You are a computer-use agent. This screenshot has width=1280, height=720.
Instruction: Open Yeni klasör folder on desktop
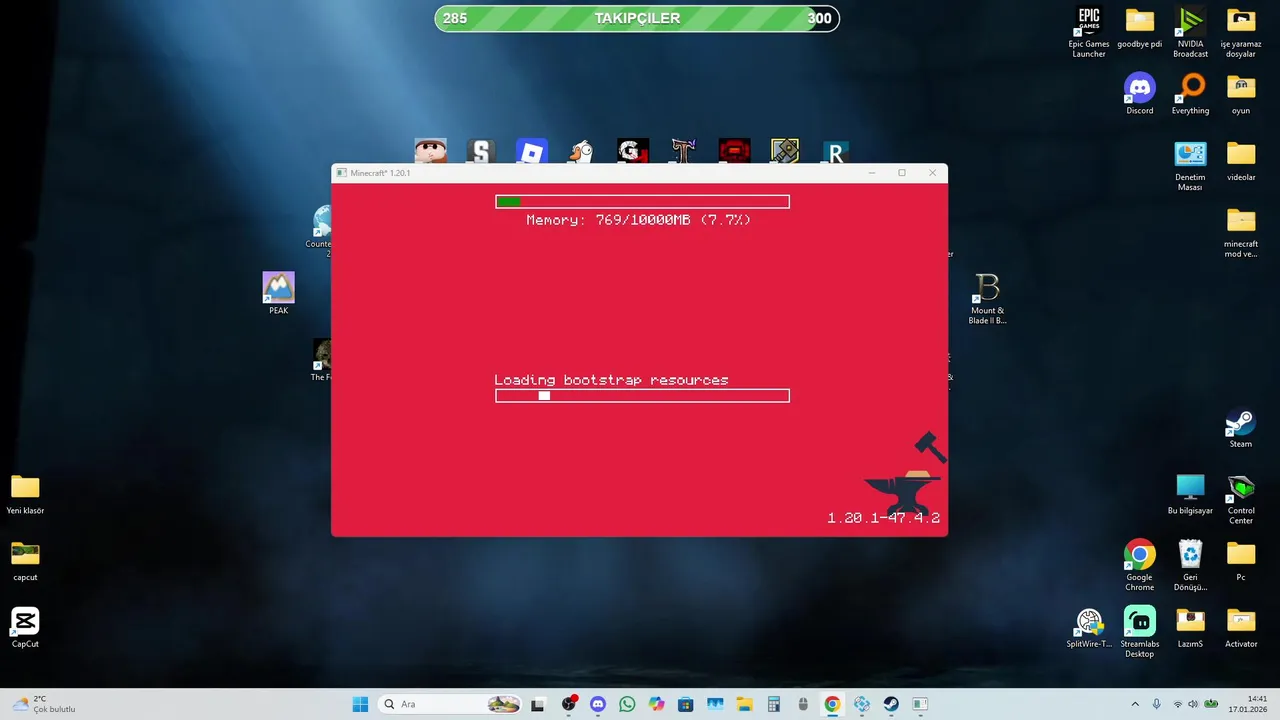(25, 494)
